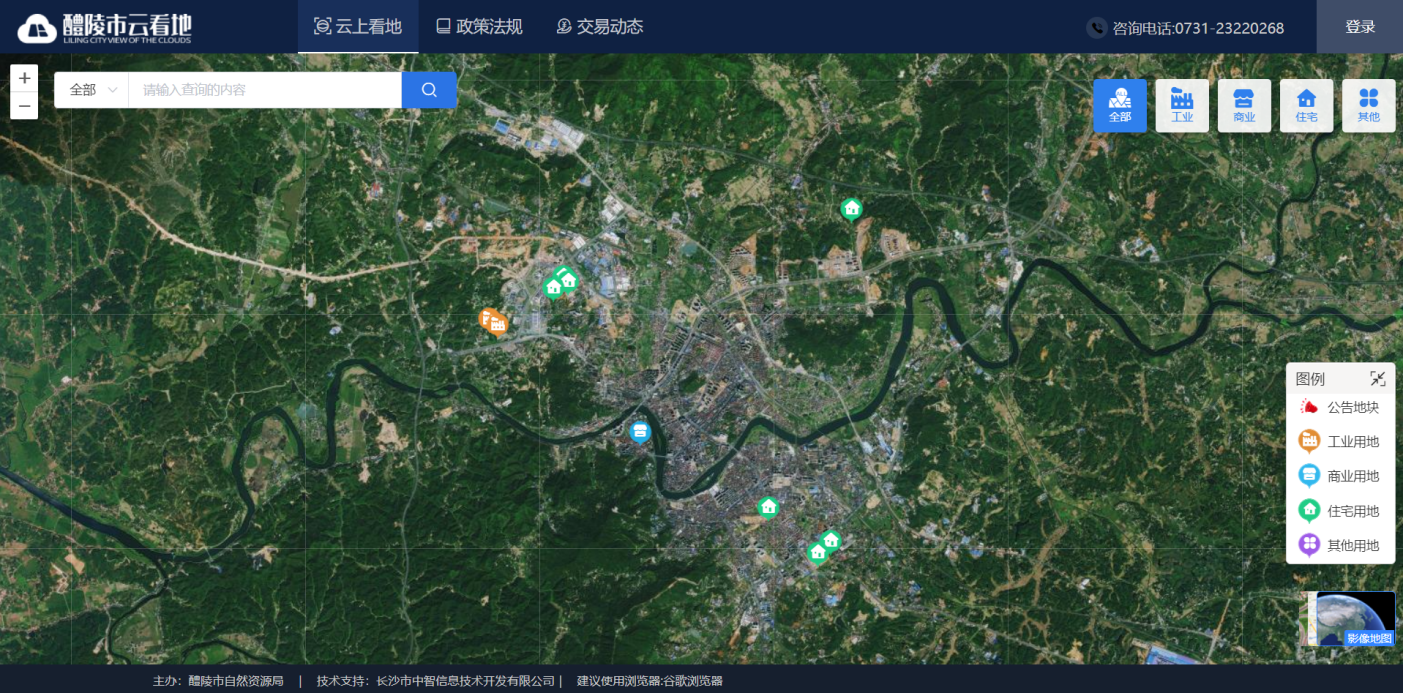Show 全部 all land types filter
Image resolution: width=1403 pixels, height=693 pixels.
point(1120,106)
